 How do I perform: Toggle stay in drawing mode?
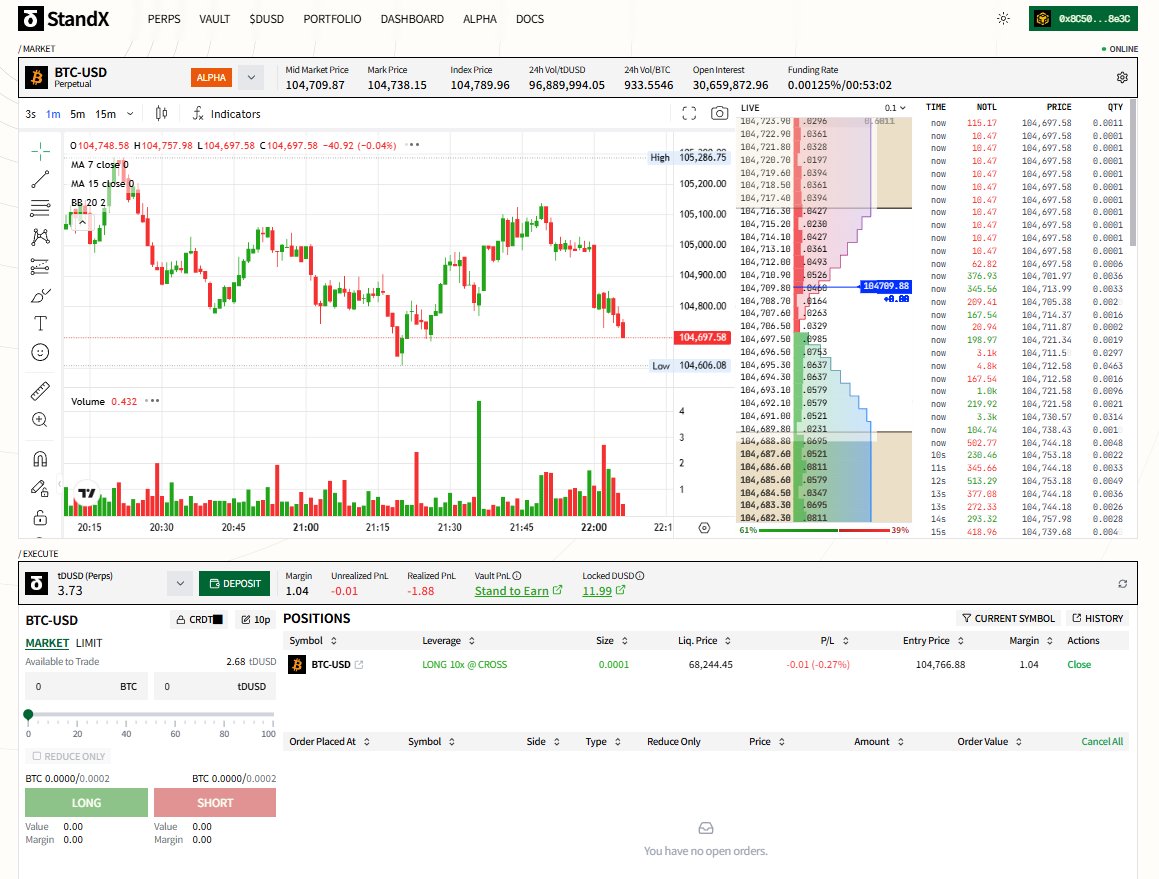[x=41, y=488]
